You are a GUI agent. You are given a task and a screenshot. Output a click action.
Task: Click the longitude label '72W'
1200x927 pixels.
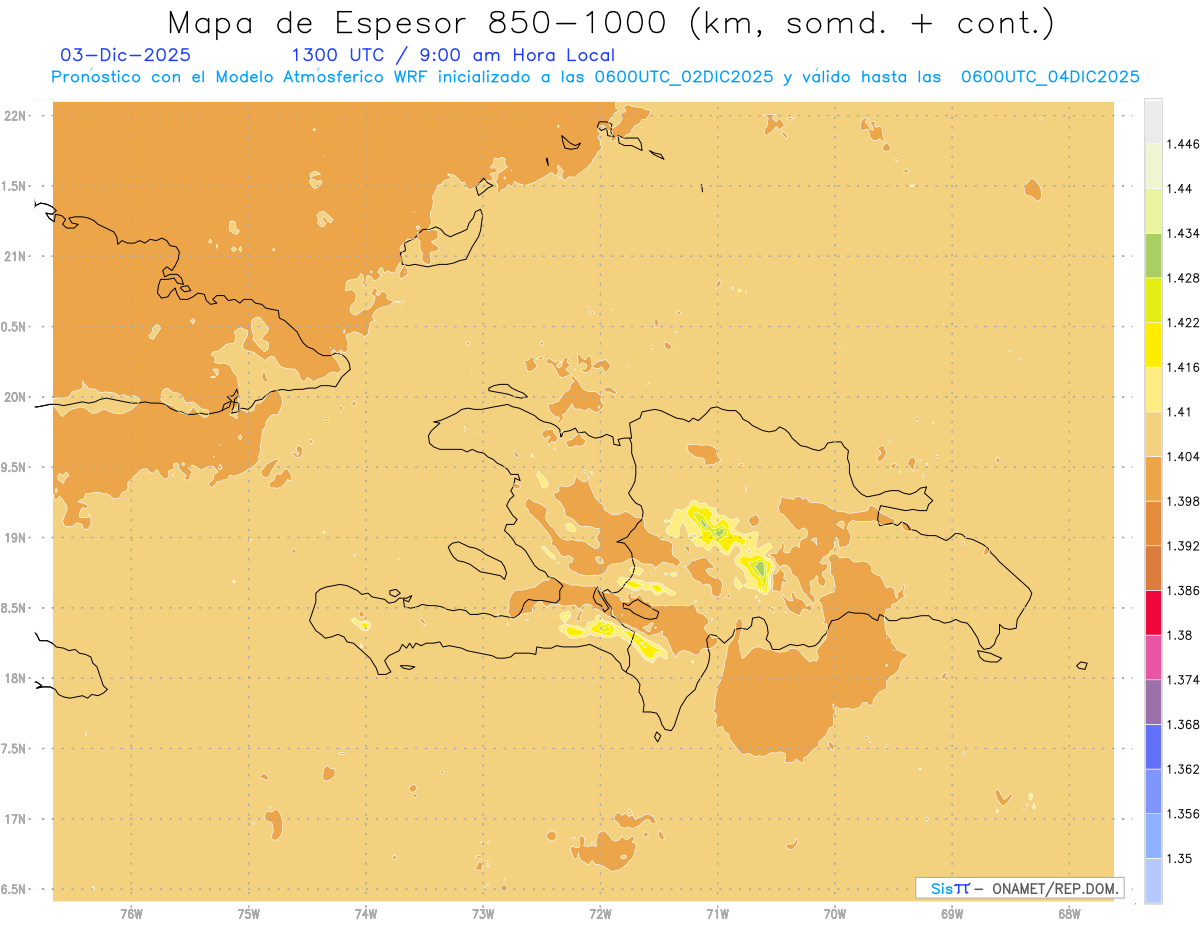pyautogui.click(x=600, y=913)
